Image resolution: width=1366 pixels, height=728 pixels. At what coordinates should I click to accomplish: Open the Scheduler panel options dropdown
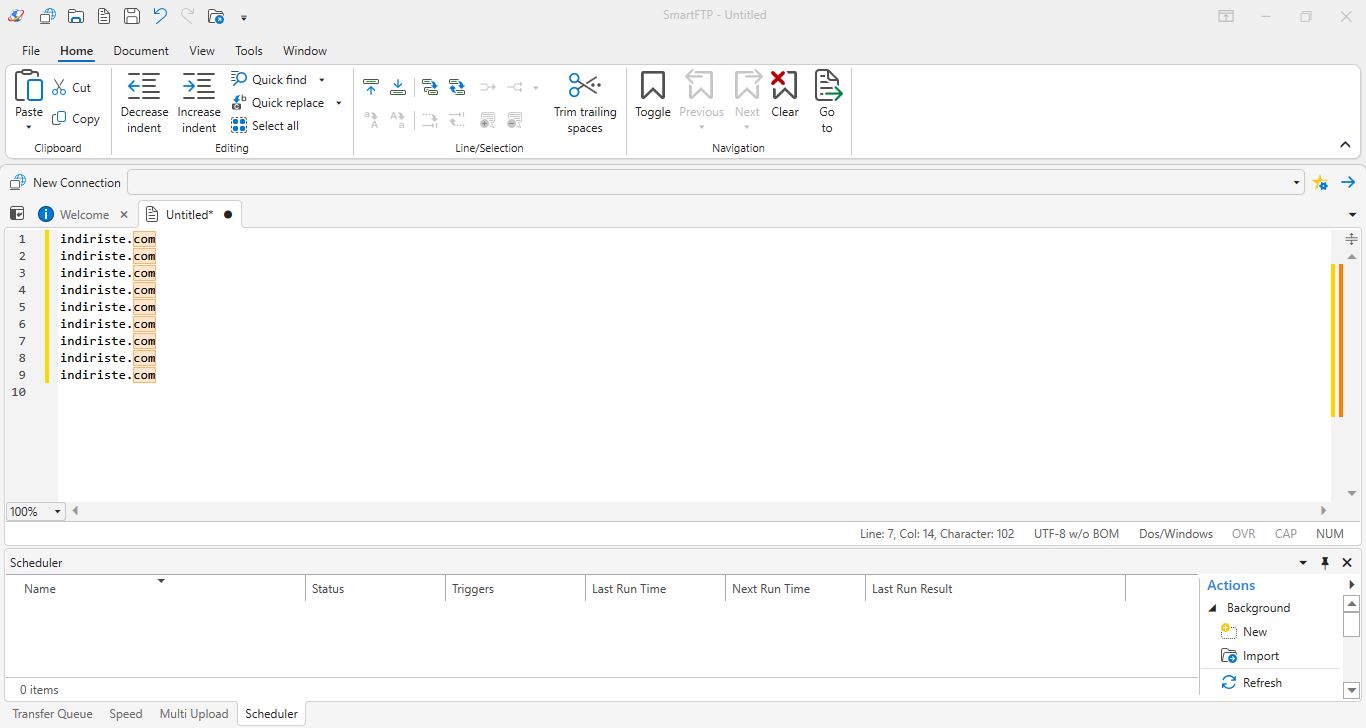1303,563
